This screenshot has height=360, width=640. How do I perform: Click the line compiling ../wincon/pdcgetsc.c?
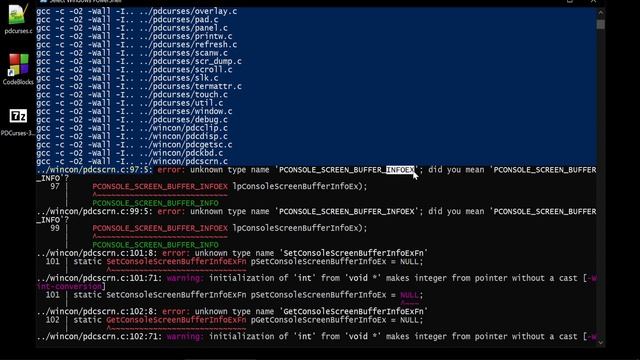click(x=134, y=145)
